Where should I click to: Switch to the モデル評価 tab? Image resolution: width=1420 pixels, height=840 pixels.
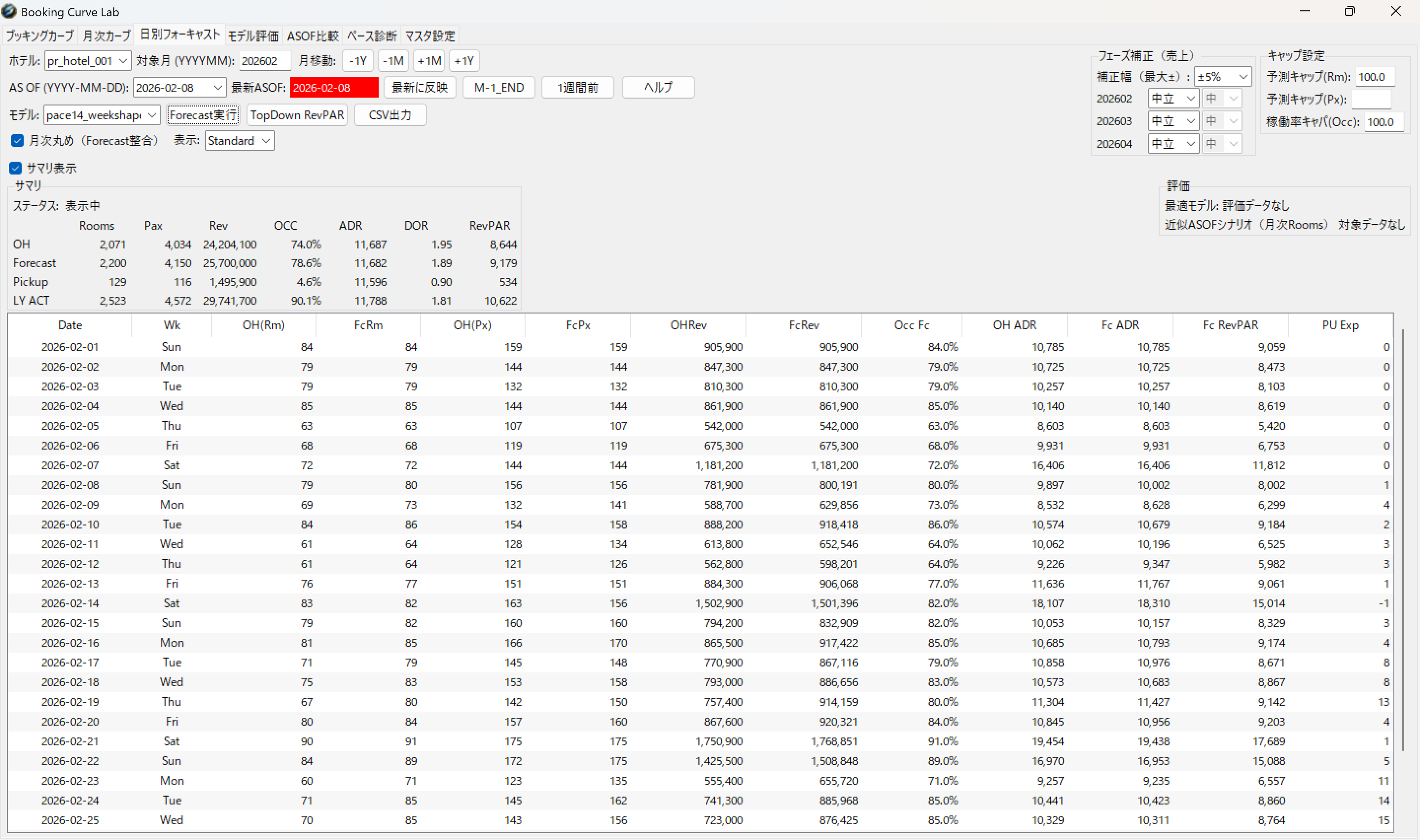coord(253,36)
